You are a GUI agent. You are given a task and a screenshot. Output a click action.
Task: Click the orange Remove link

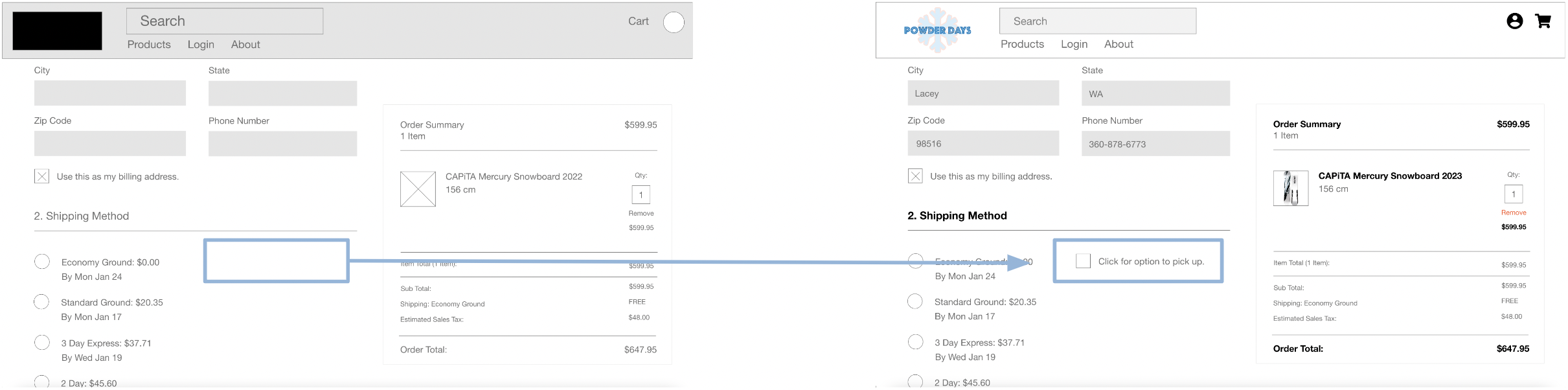click(x=1514, y=212)
